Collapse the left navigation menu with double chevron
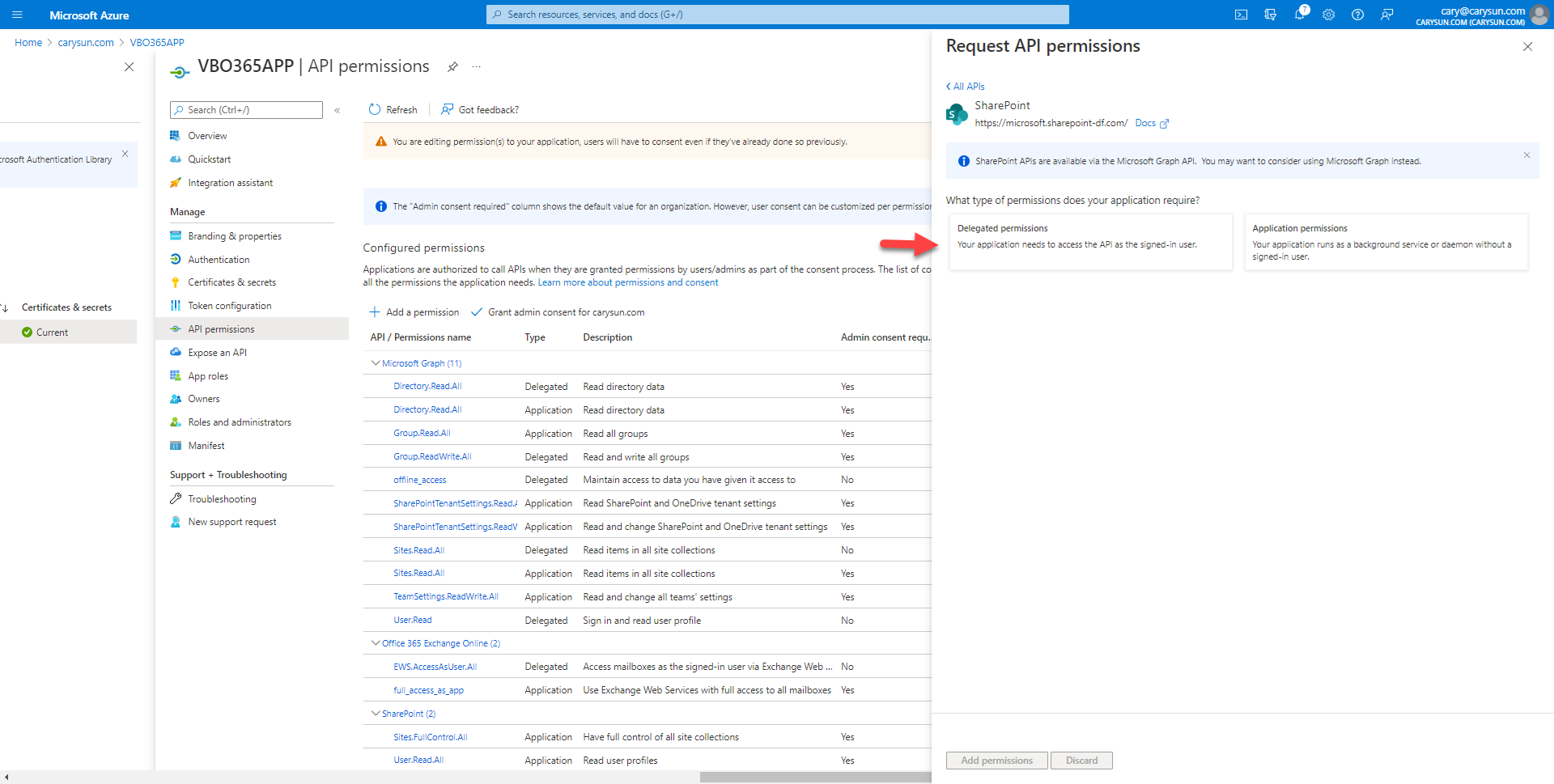The image size is (1554, 784). [x=338, y=110]
